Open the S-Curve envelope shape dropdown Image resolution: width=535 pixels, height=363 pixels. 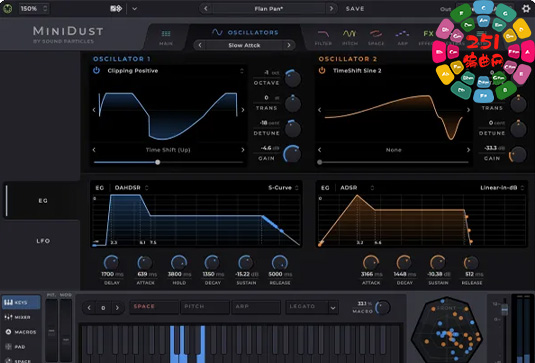click(x=283, y=188)
